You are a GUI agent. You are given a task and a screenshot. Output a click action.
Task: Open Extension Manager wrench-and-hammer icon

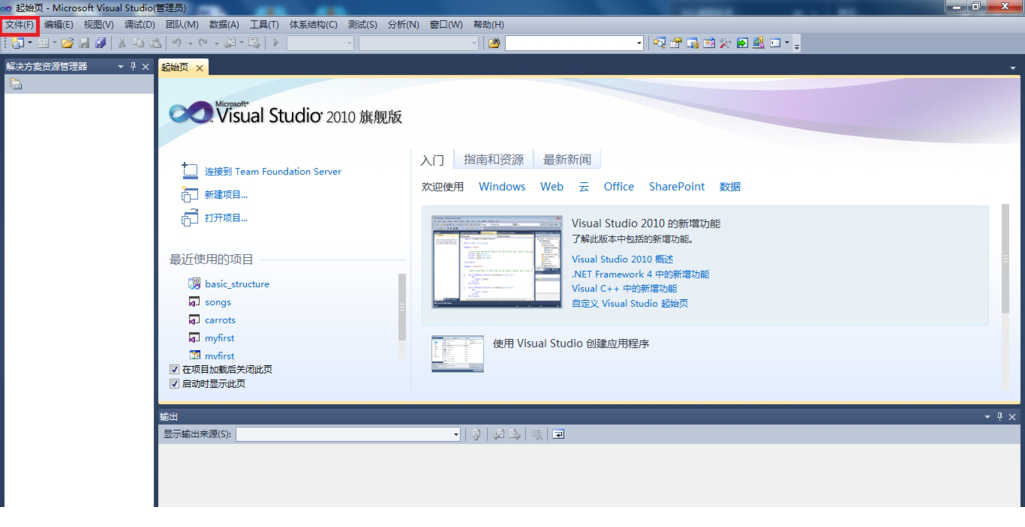click(x=726, y=43)
